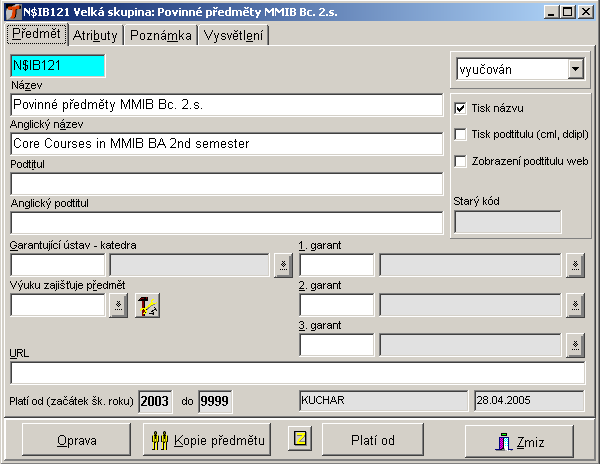The image size is (600, 464).
Task: Open lookup button for 2. garant
Action: pyautogui.click(x=575, y=305)
